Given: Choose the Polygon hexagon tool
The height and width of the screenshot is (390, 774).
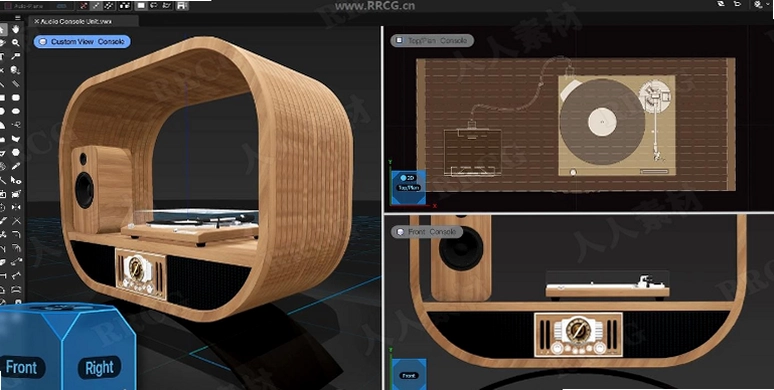Looking at the screenshot, I should 16,153.
